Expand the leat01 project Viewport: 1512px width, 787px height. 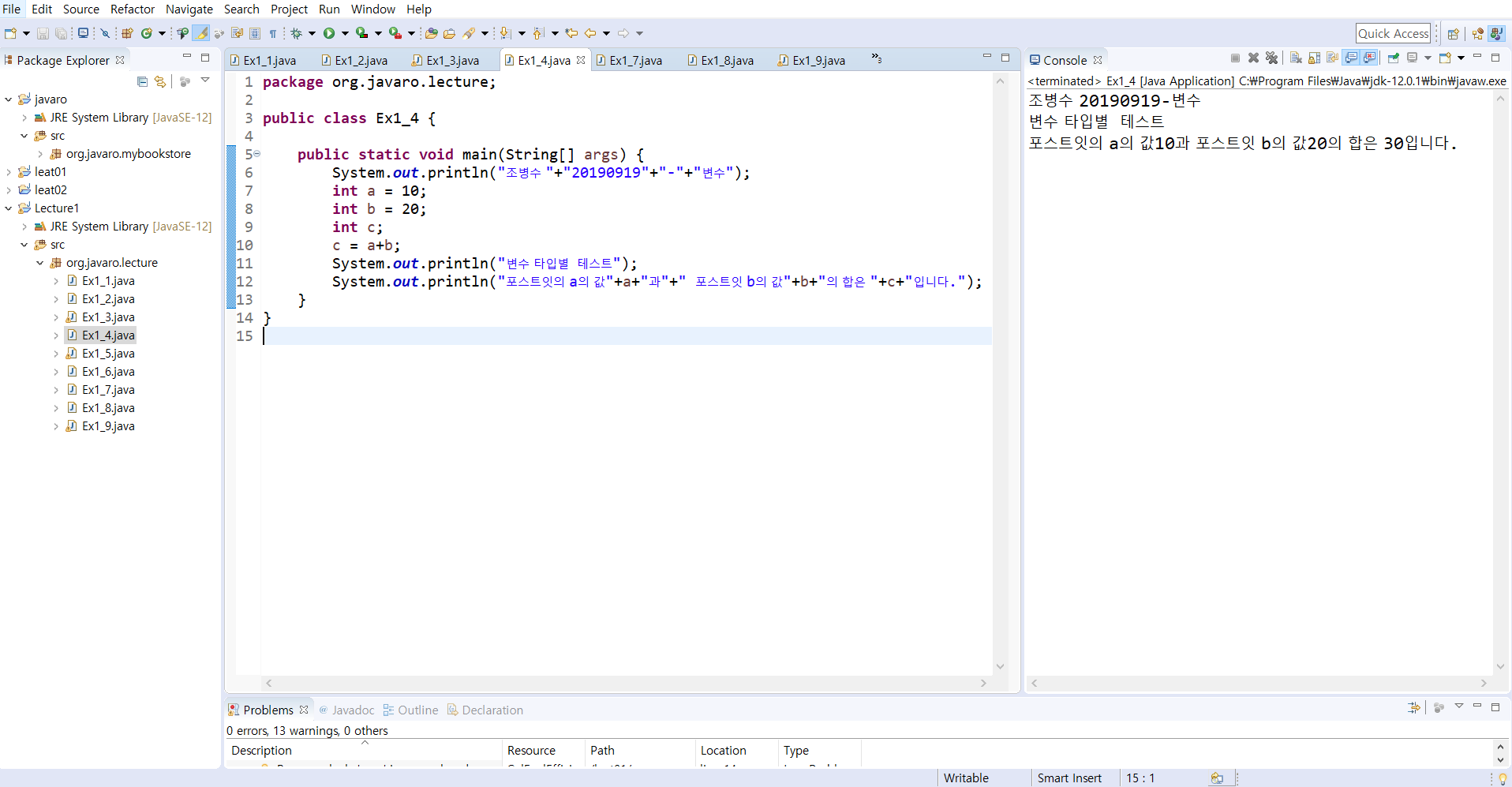tap(9, 172)
